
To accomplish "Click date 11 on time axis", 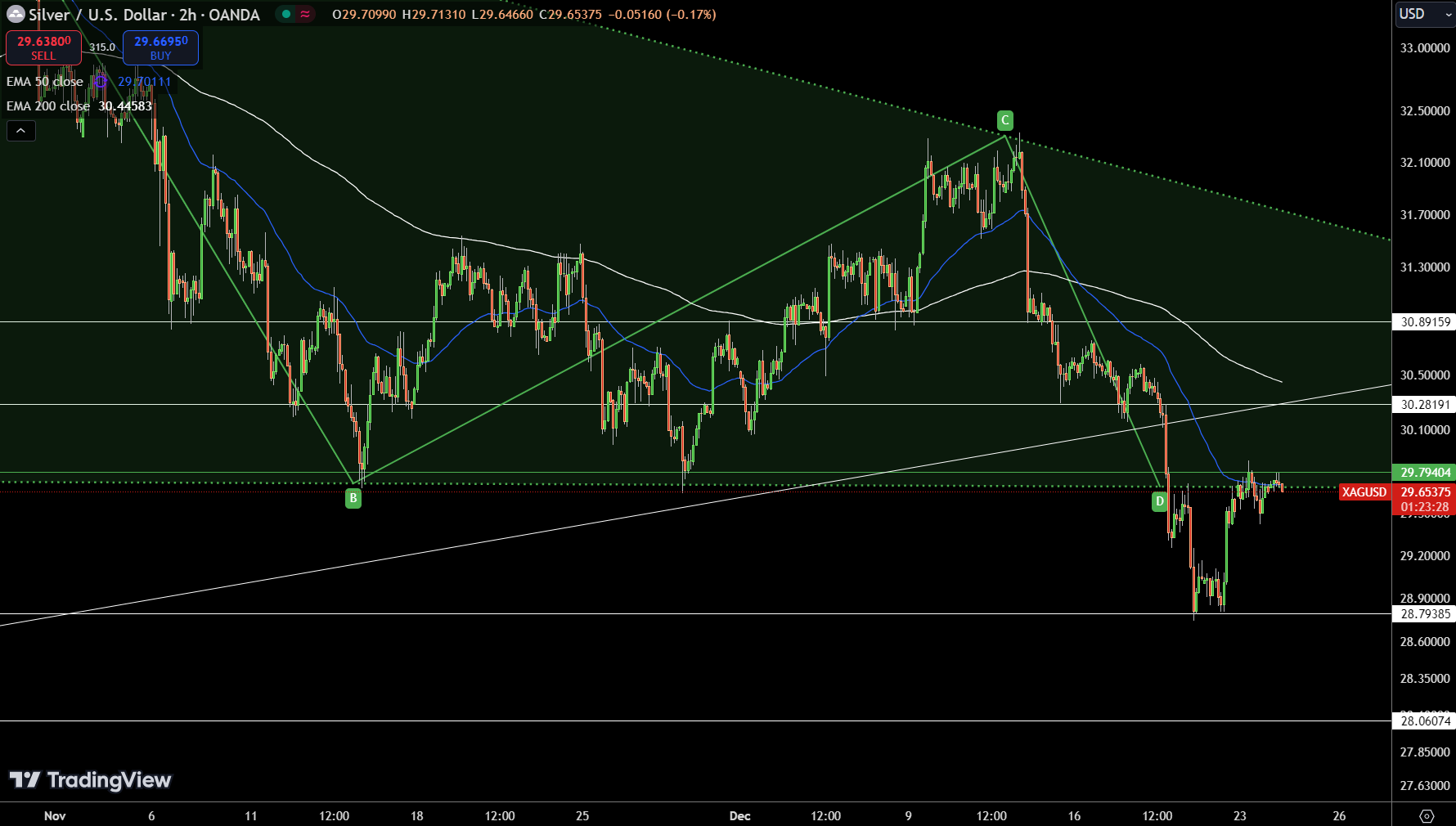I will 251,816.
